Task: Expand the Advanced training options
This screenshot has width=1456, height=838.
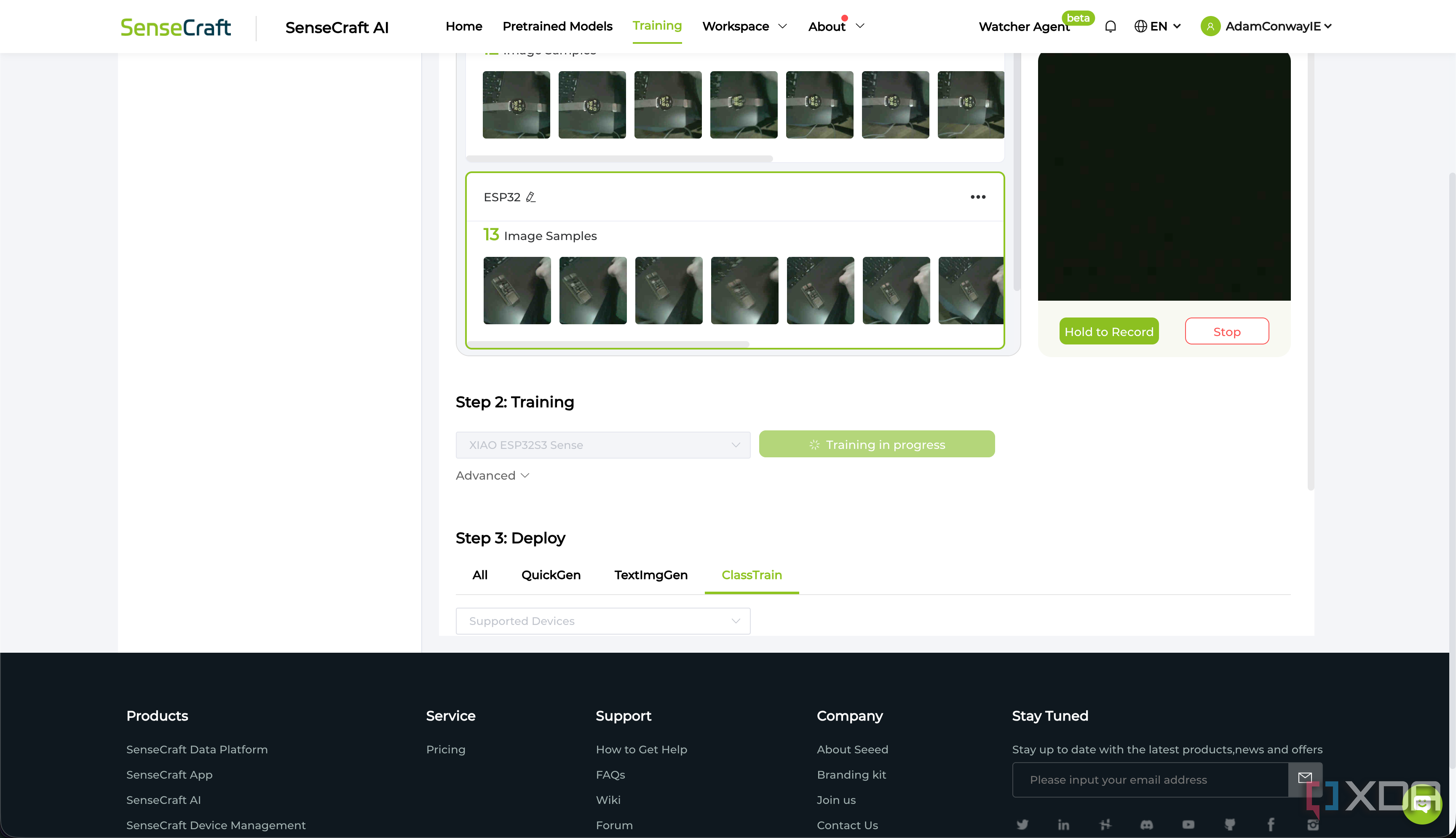Action: [x=492, y=475]
